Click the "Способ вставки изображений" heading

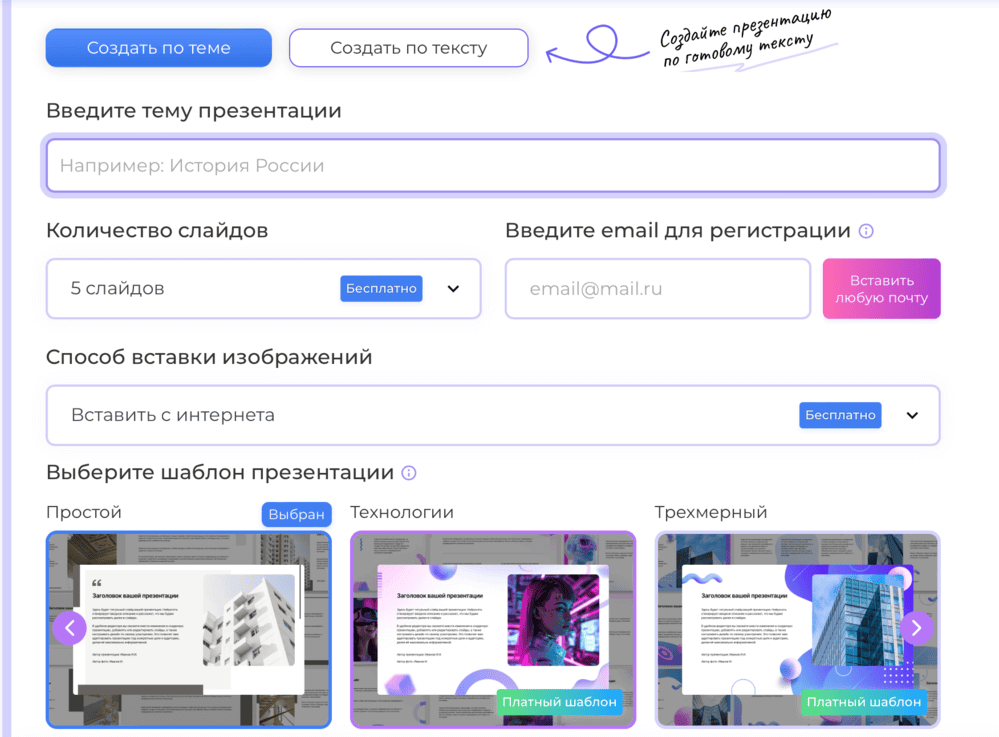(209, 357)
